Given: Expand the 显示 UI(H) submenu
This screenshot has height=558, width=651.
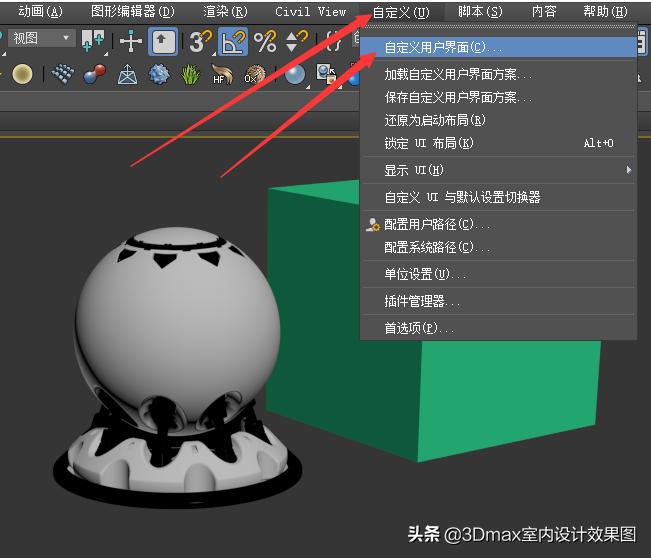Looking at the screenshot, I should (498, 170).
